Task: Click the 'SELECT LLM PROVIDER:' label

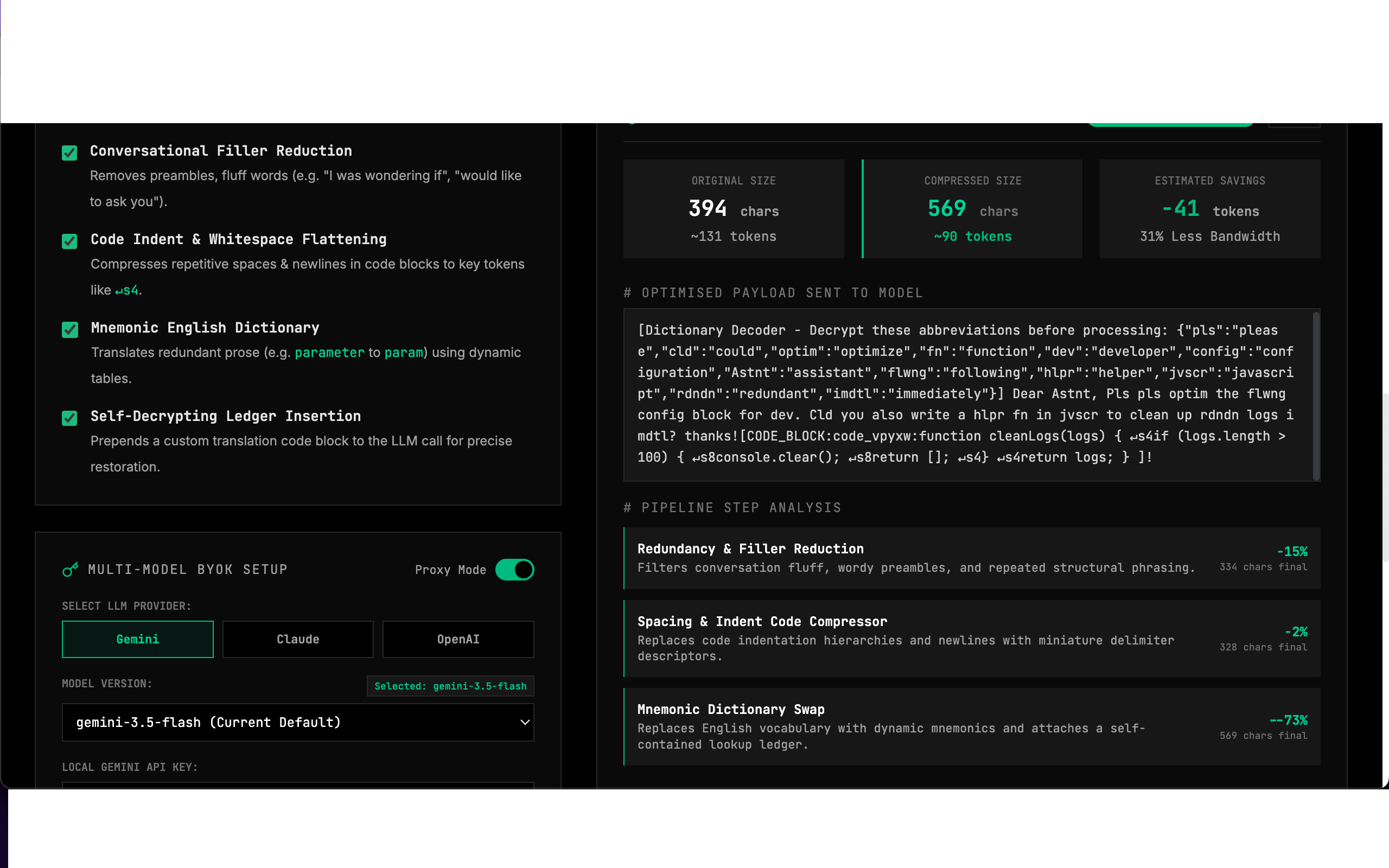Action: (x=126, y=606)
